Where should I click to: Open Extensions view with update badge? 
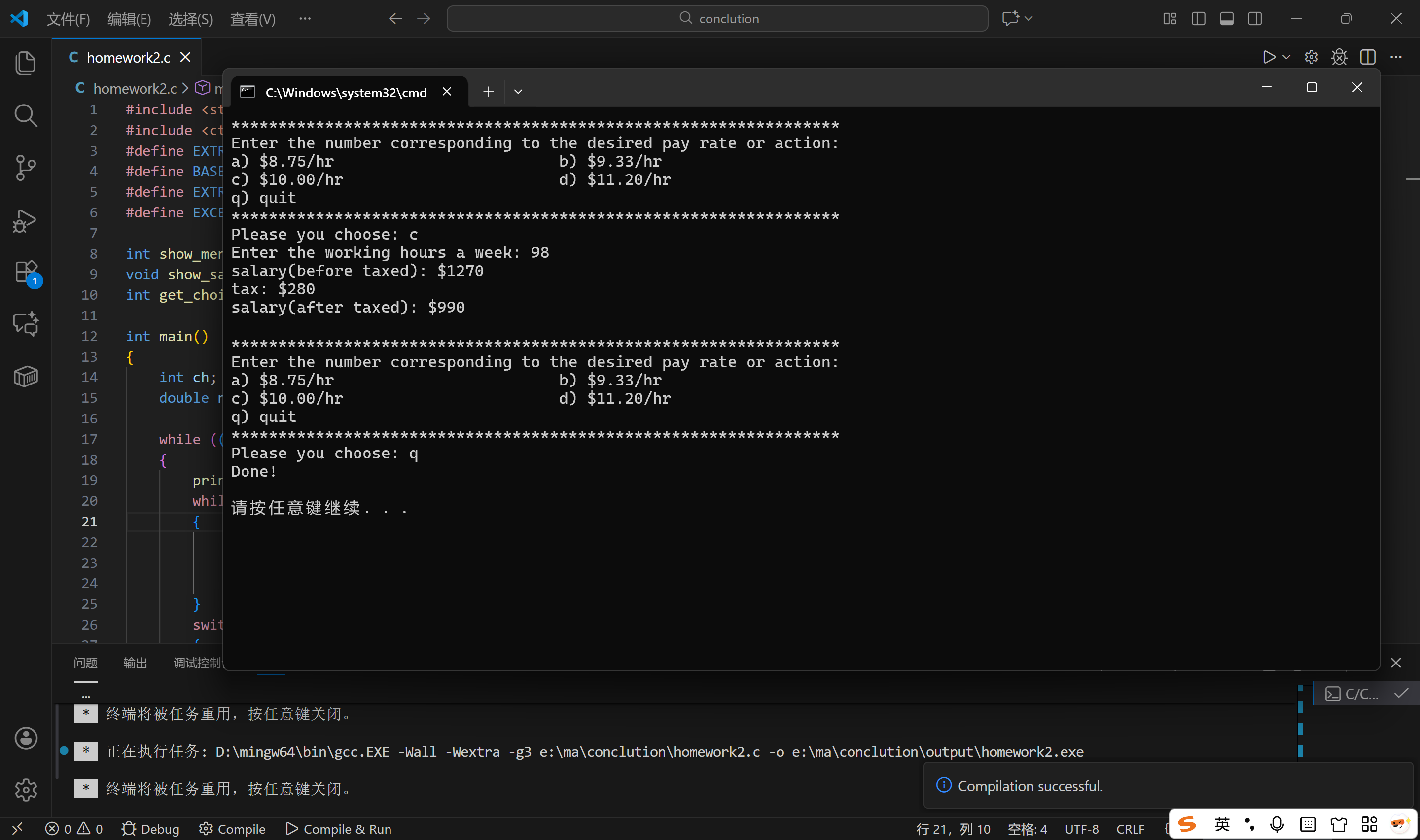pyautogui.click(x=27, y=272)
